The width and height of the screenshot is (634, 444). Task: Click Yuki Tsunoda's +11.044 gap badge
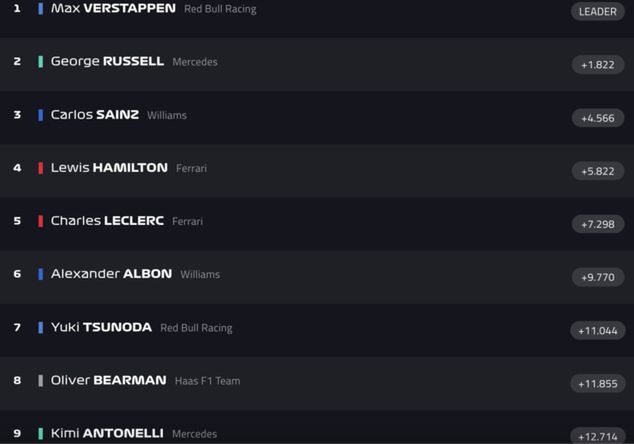pos(598,330)
